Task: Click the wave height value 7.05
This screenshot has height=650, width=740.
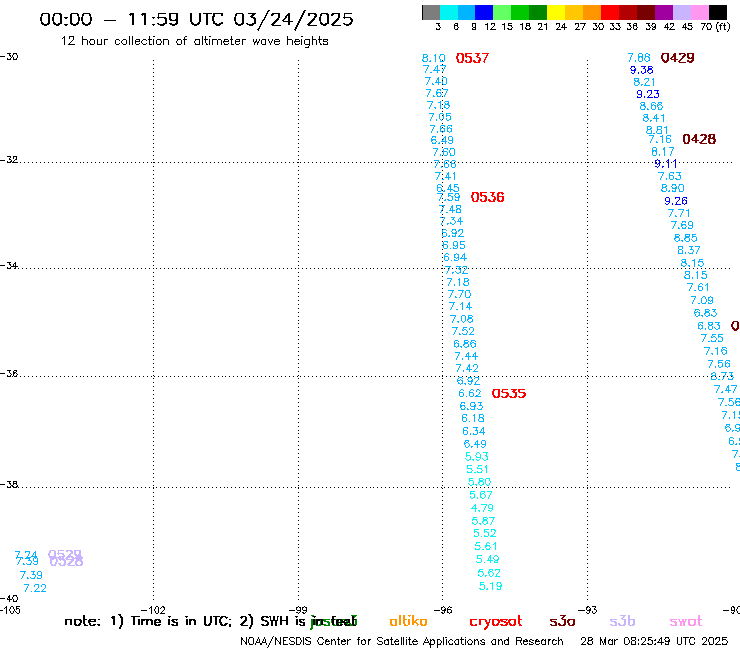Action: click(440, 117)
